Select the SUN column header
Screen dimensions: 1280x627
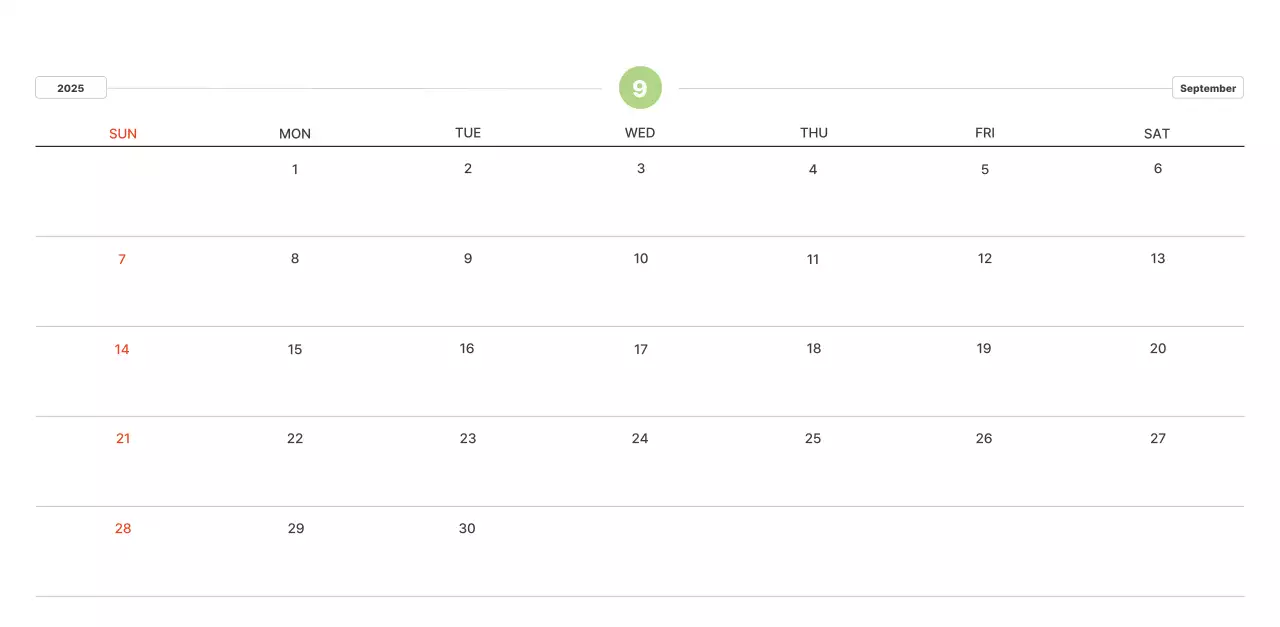coord(123,134)
